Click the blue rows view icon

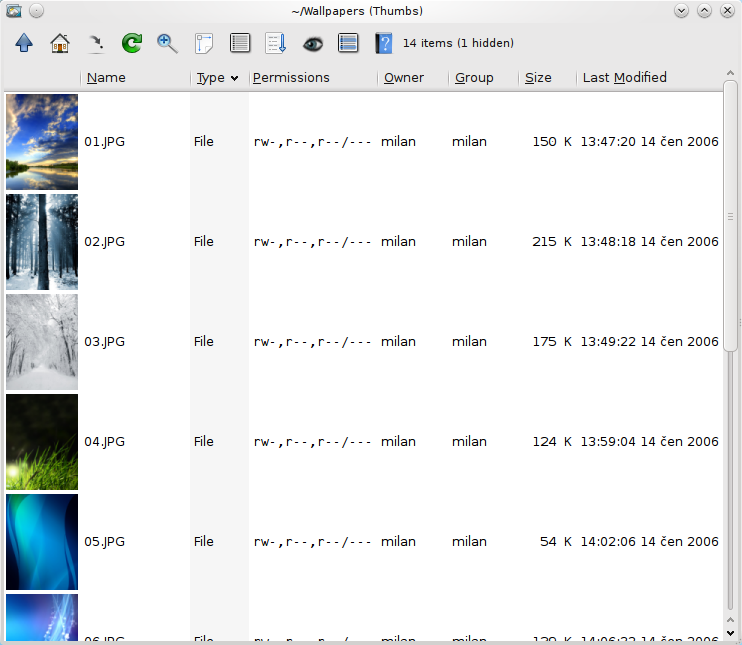click(x=348, y=43)
